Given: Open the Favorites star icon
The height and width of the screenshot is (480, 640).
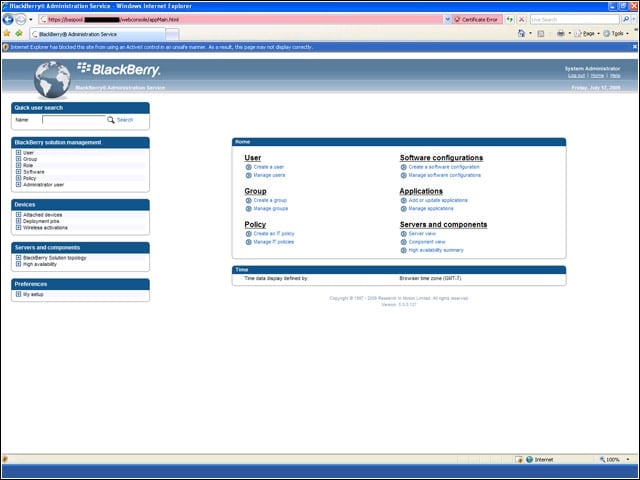Looking at the screenshot, I should point(7,33).
